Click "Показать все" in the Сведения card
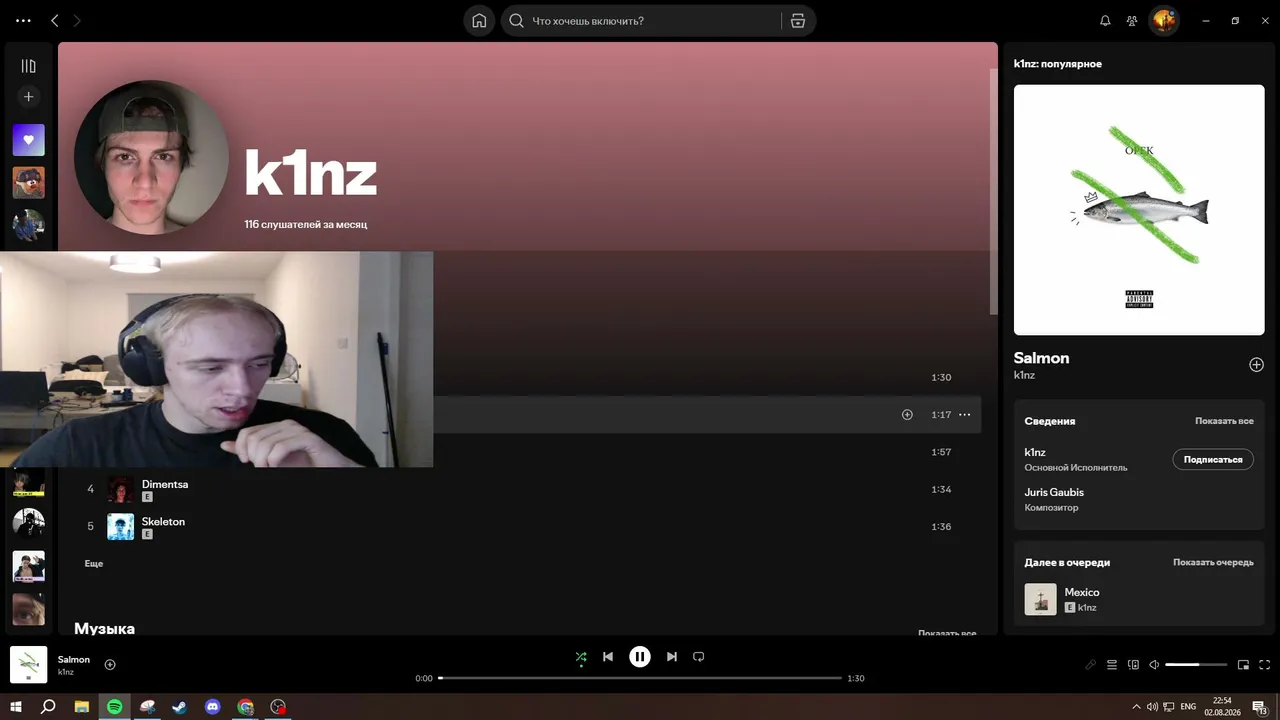This screenshot has height=720, width=1280. click(x=1224, y=421)
